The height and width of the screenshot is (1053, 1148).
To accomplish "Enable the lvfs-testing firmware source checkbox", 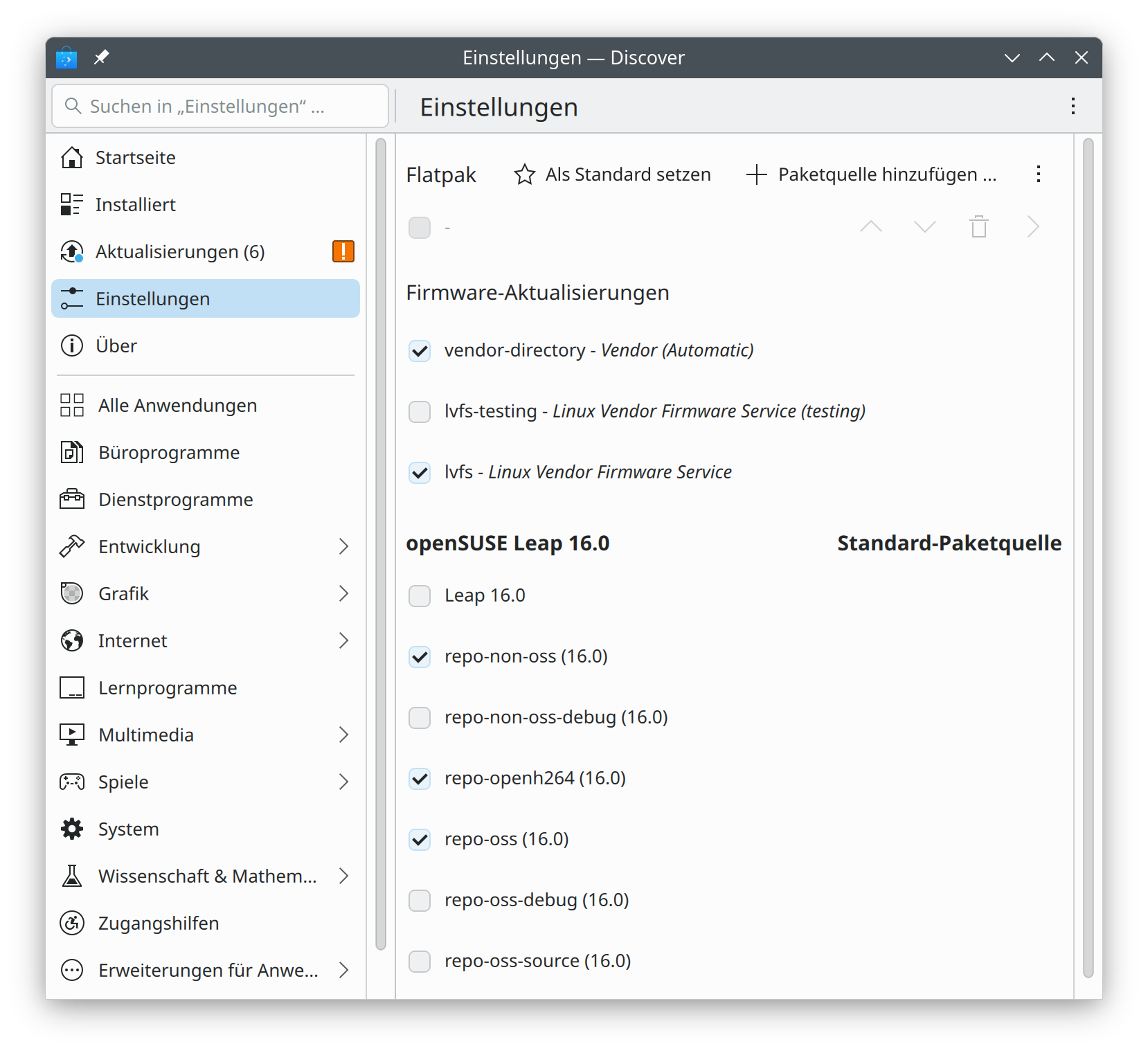I will pyautogui.click(x=420, y=412).
